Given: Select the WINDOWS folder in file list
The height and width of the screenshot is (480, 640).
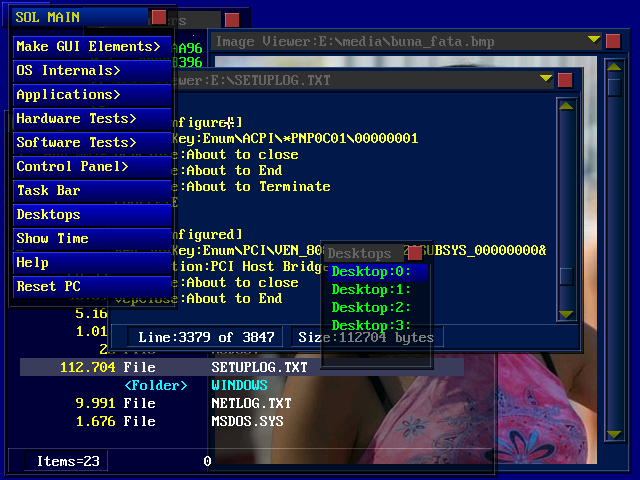Looking at the screenshot, I should [239, 385].
